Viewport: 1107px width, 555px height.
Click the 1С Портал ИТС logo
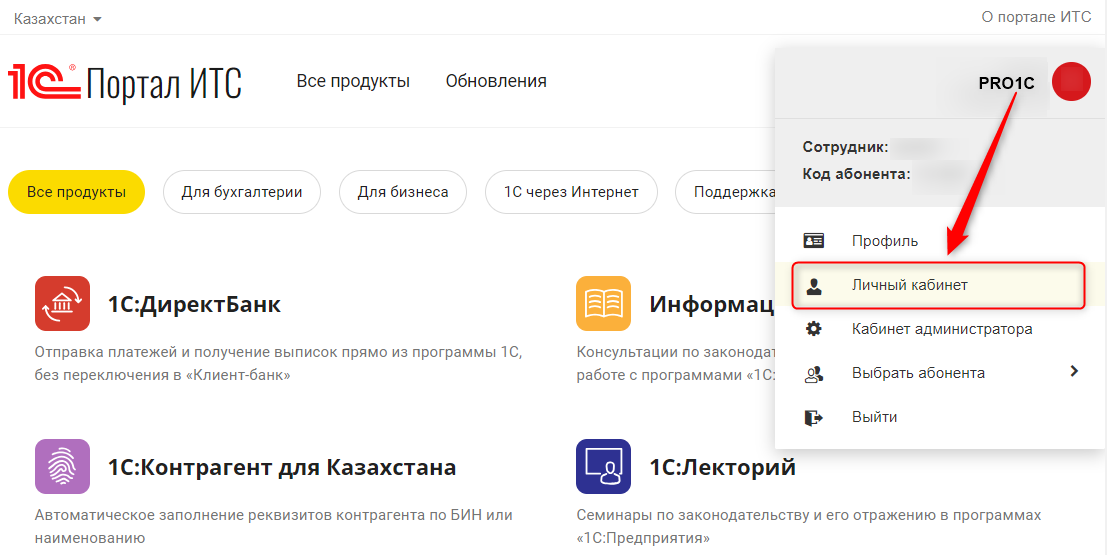coord(125,82)
